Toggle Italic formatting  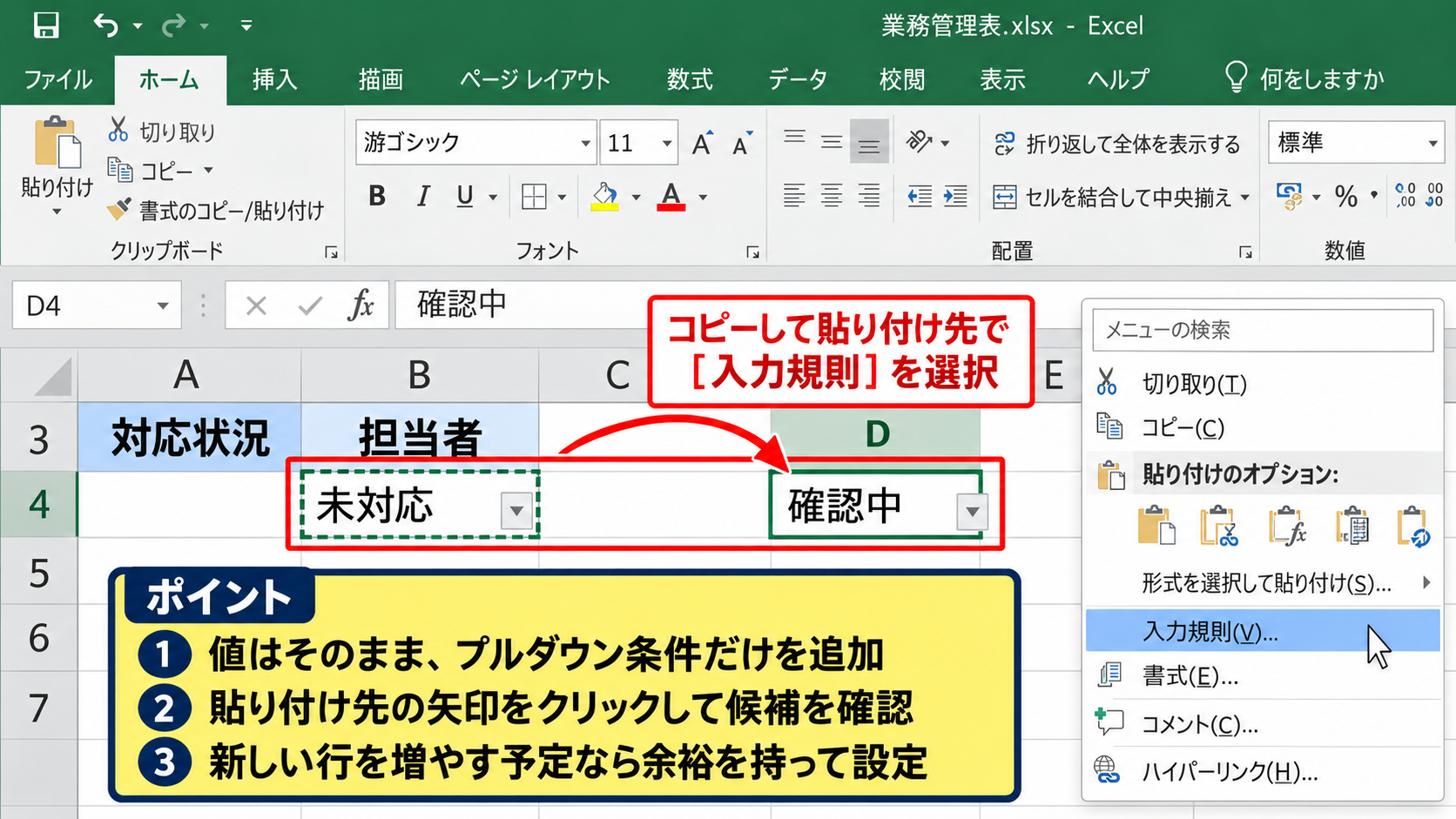422,197
